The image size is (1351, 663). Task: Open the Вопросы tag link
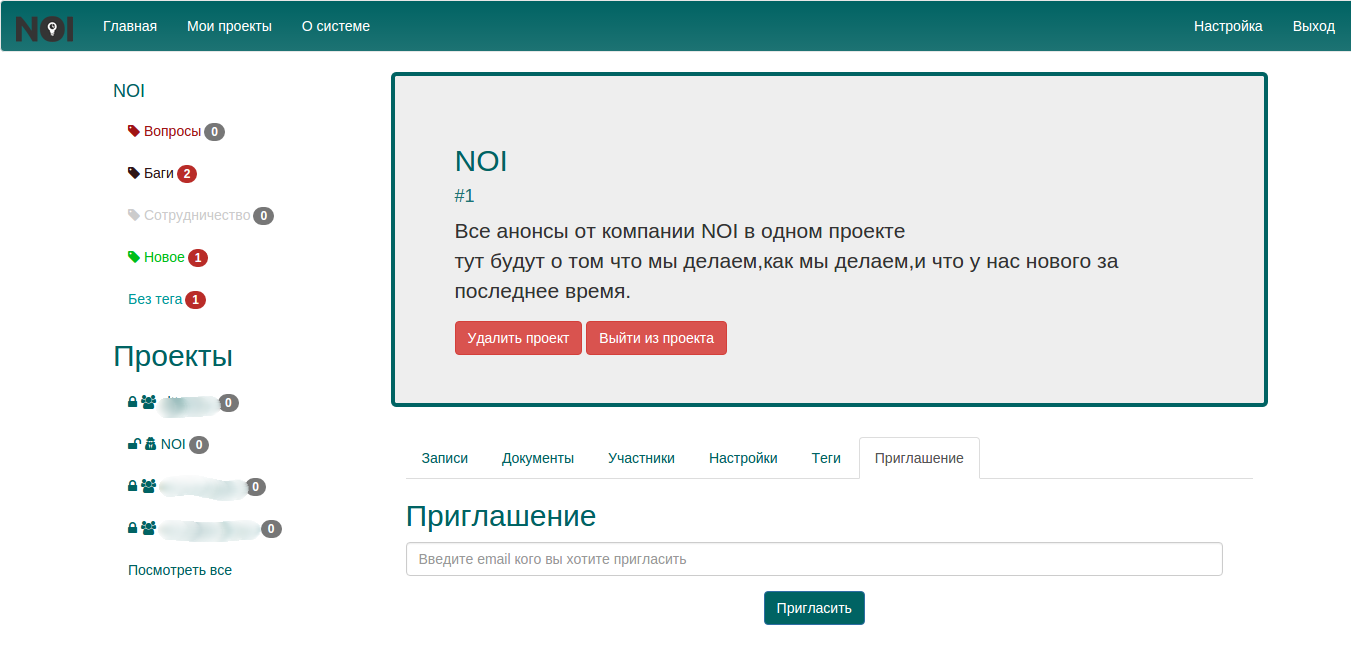172,131
